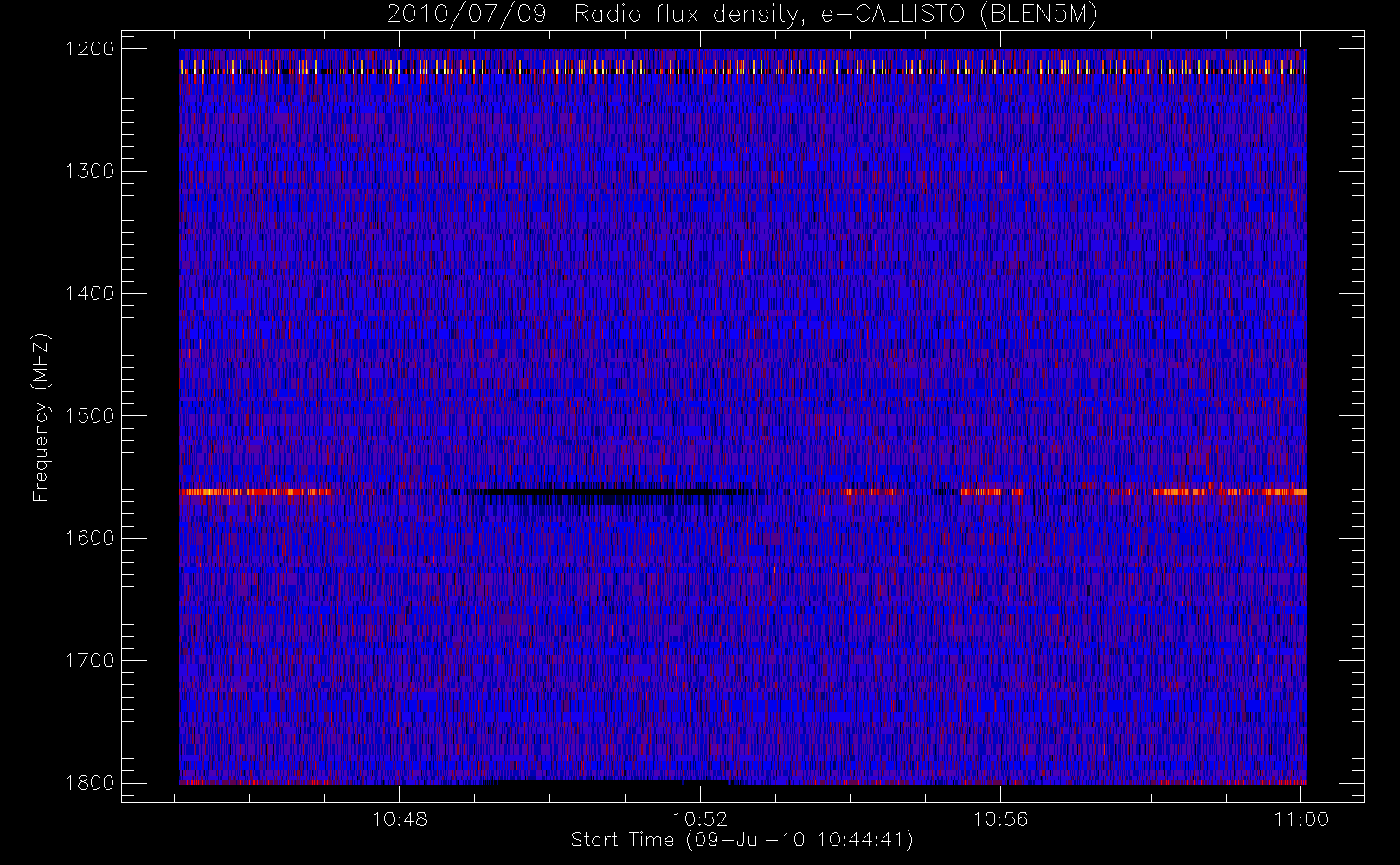The image size is (1400, 865).
Task: Click the 1700 frequency tick label
Action: tap(90, 661)
